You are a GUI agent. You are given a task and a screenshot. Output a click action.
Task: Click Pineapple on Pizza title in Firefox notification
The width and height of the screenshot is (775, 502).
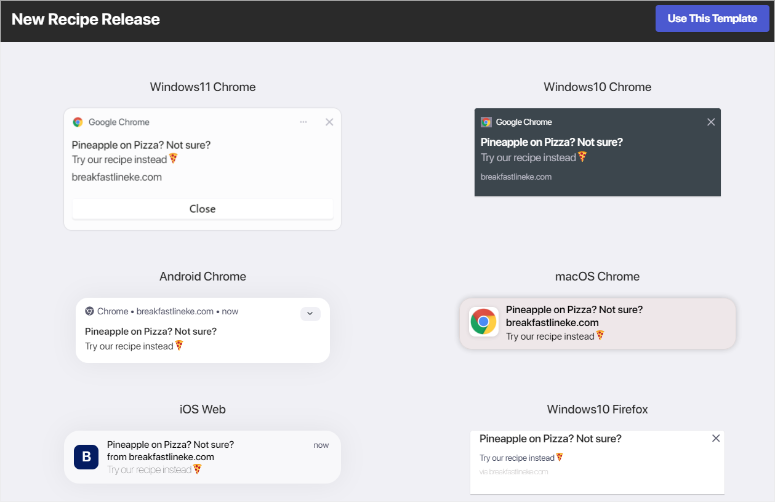click(x=550, y=439)
